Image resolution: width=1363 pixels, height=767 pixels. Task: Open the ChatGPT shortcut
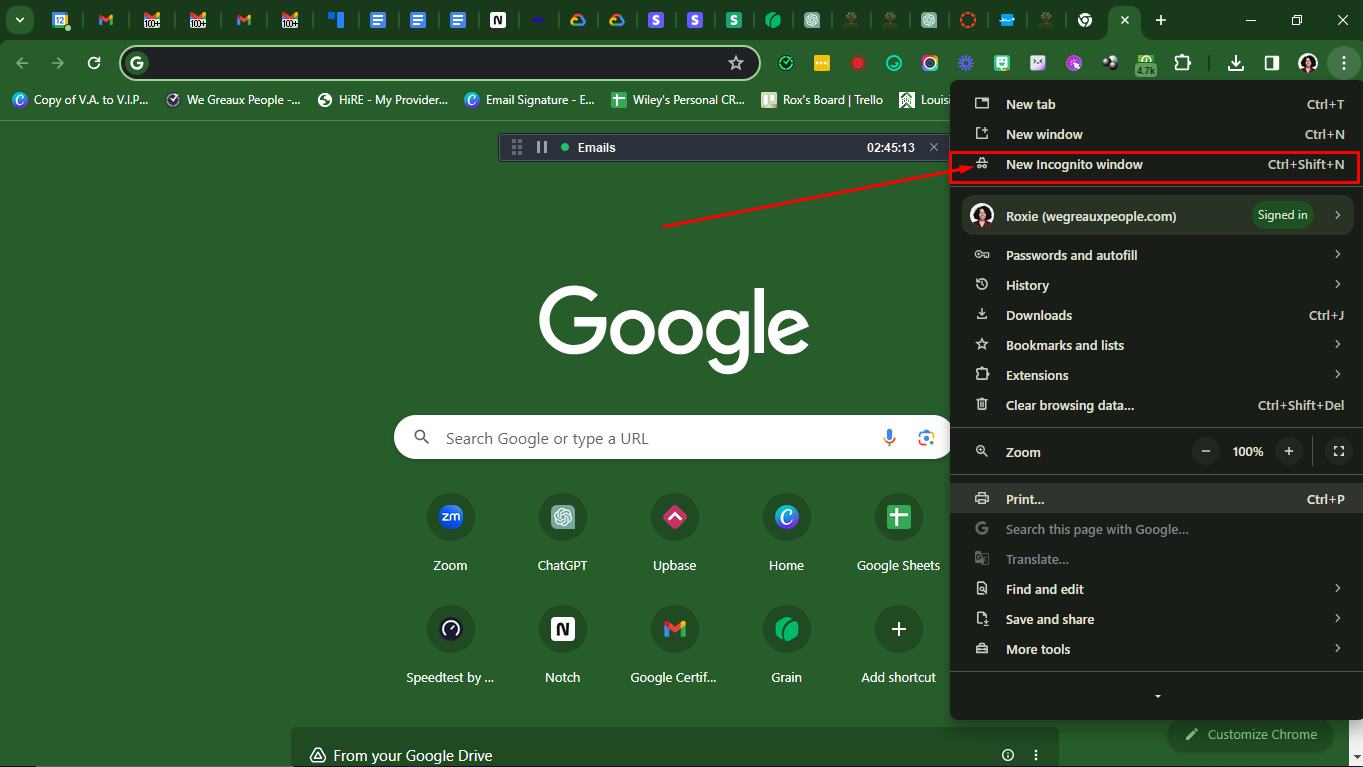(x=562, y=517)
